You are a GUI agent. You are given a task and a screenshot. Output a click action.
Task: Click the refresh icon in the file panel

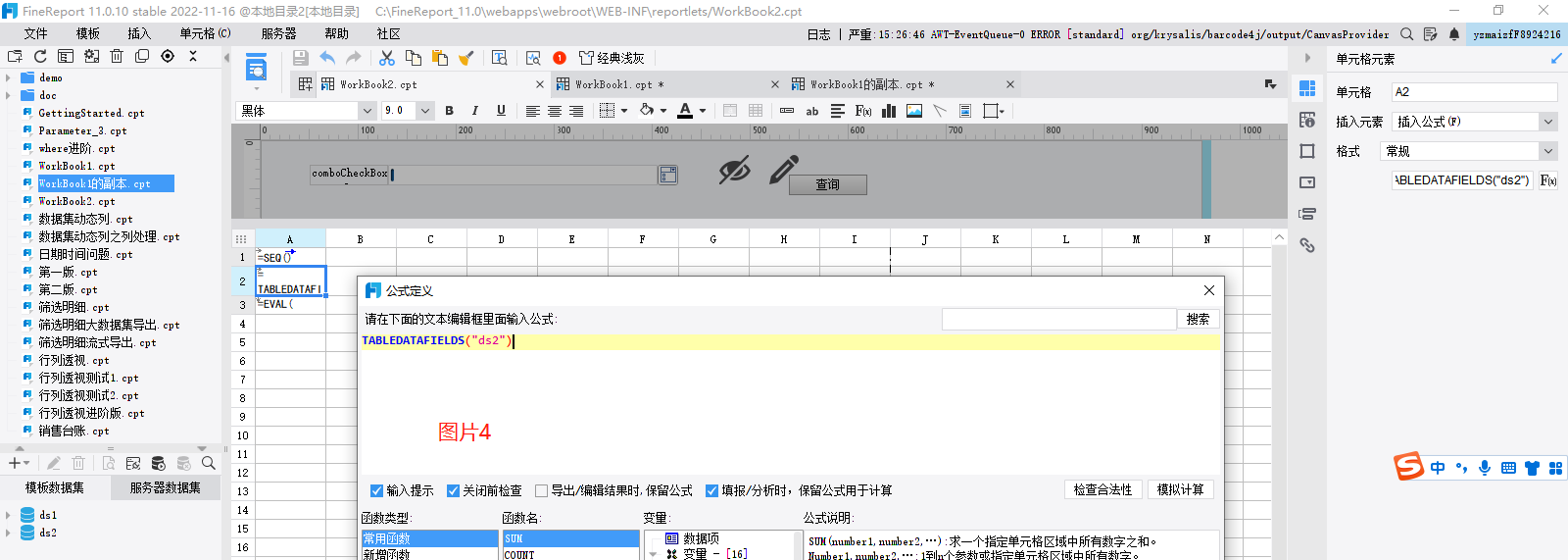tap(40, 57)
